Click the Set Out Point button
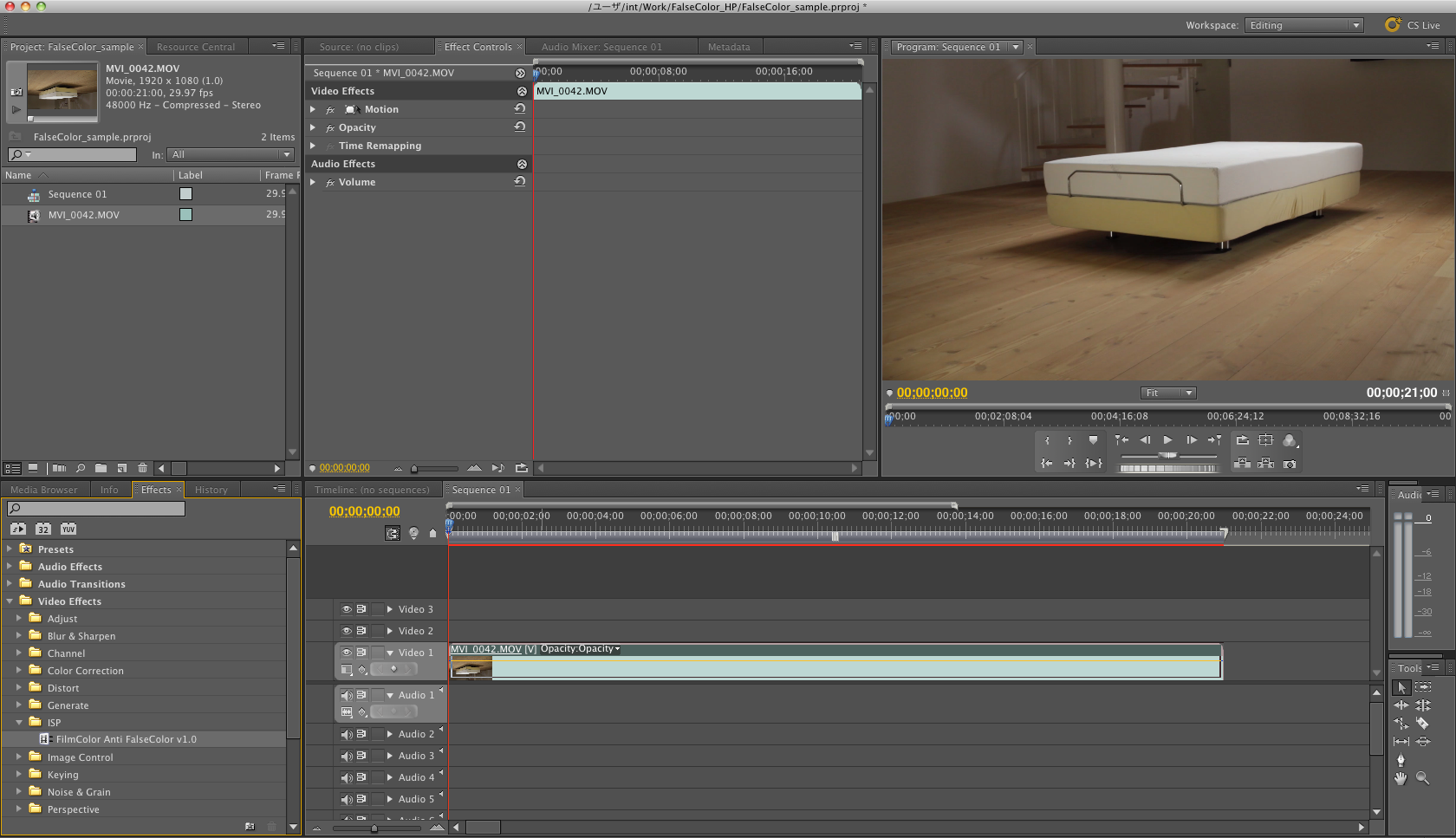Viewport: 1456px width, 838px height. (x=1069, y=440)
